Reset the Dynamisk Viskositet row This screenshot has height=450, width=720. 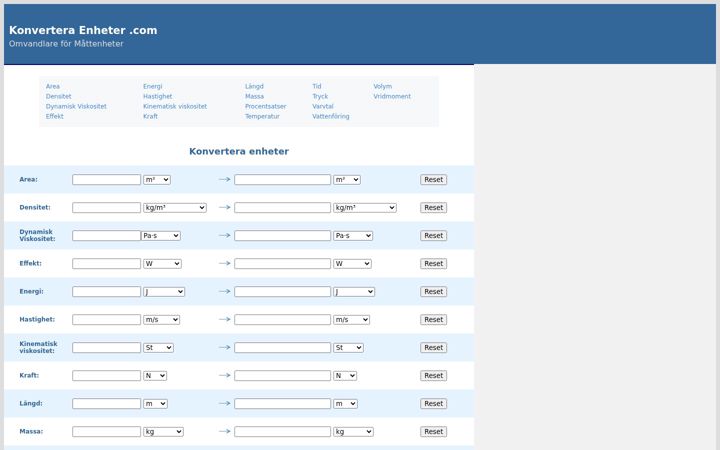click(x=433, y=236)
